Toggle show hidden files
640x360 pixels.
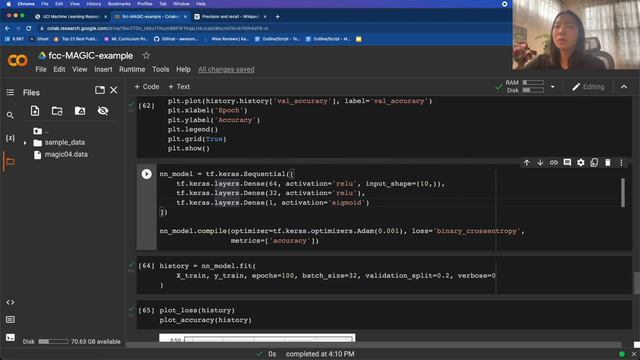(x=103, y=111)
